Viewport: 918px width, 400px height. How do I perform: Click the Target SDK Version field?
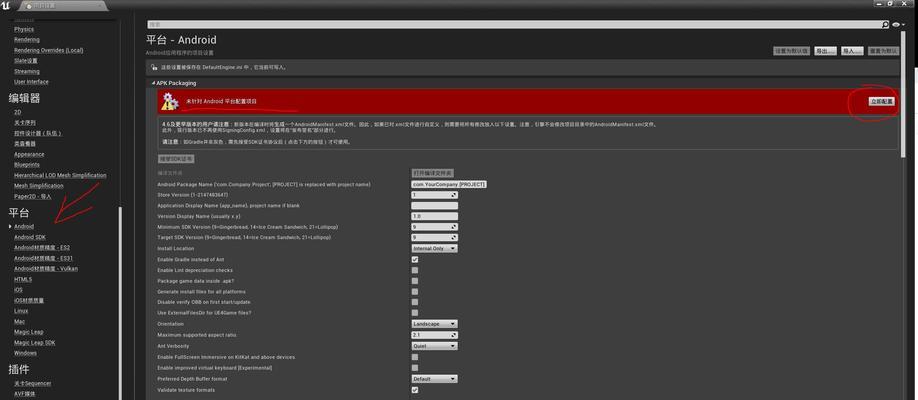(x=434, y=238)
